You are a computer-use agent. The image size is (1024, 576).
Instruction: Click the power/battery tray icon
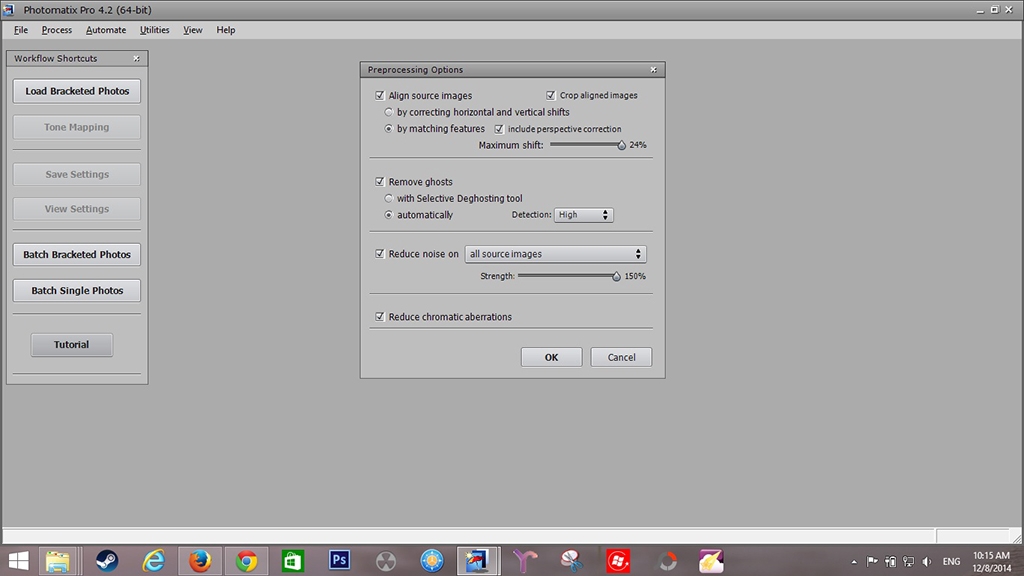click(x=890, y=561)
